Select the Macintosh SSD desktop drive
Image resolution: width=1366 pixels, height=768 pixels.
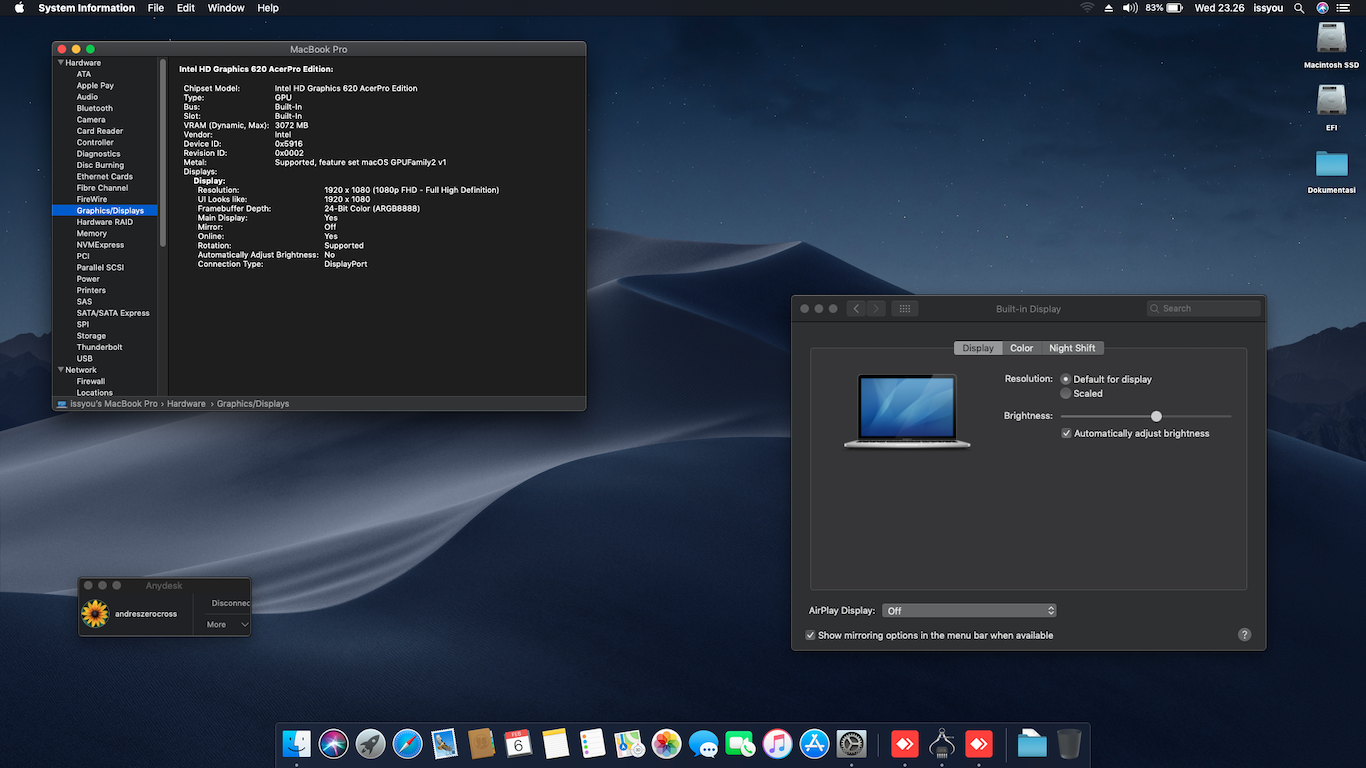[x=1331, y=45]
